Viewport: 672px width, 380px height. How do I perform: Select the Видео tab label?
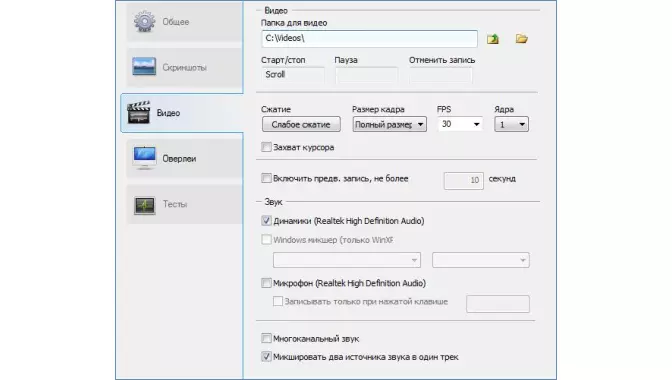click(168, 113)
